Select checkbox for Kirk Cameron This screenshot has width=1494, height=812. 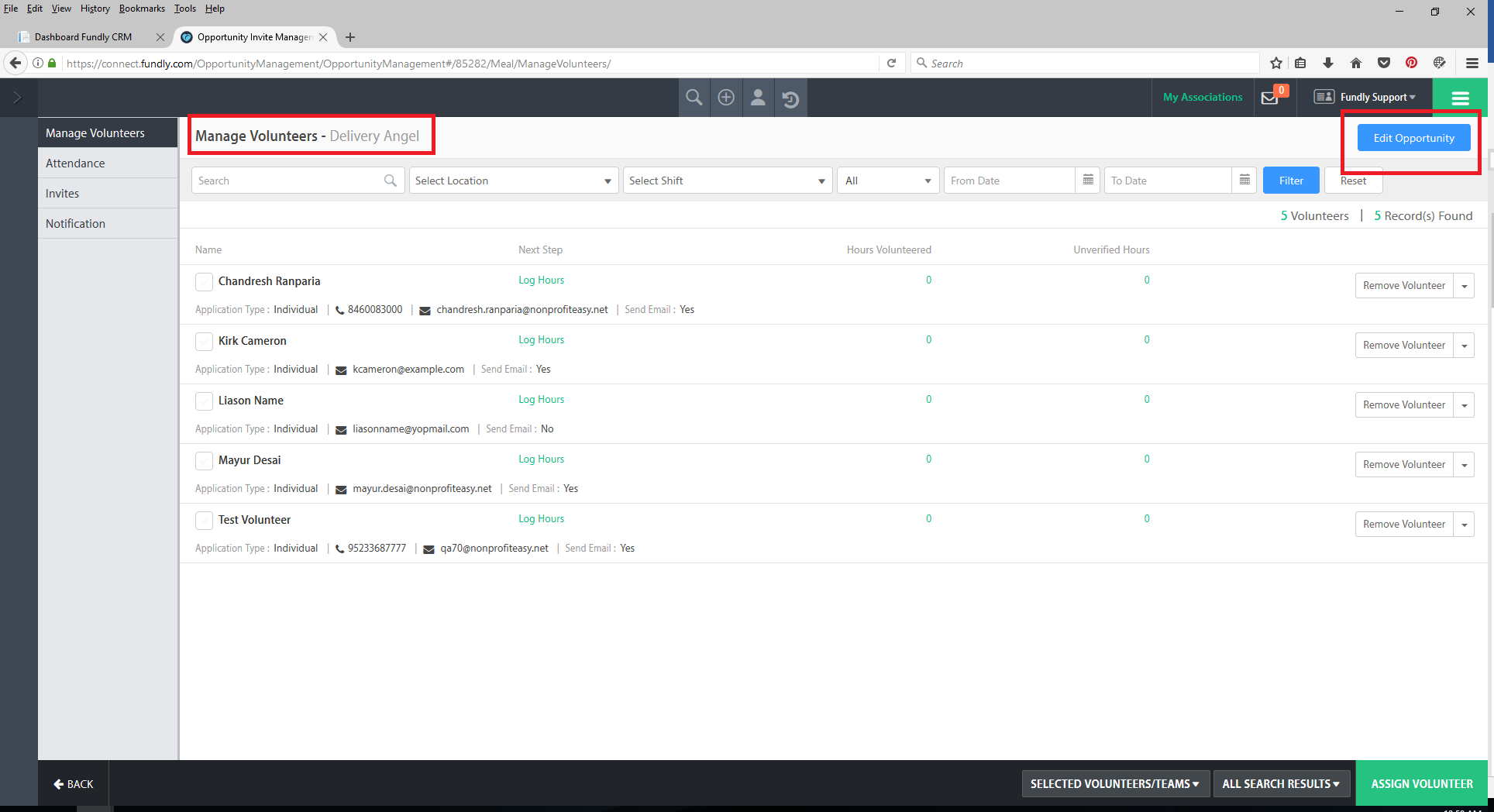[205, 342]
